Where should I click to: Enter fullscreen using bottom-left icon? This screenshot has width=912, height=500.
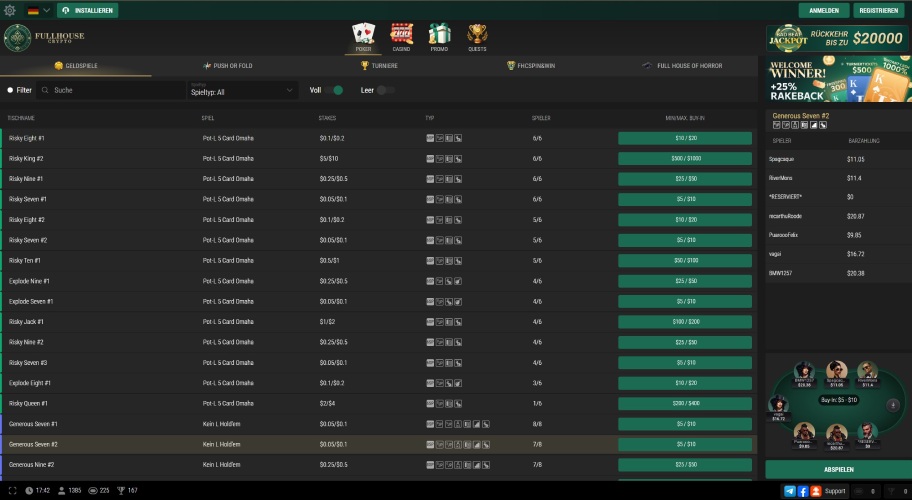tap(13, 490)
